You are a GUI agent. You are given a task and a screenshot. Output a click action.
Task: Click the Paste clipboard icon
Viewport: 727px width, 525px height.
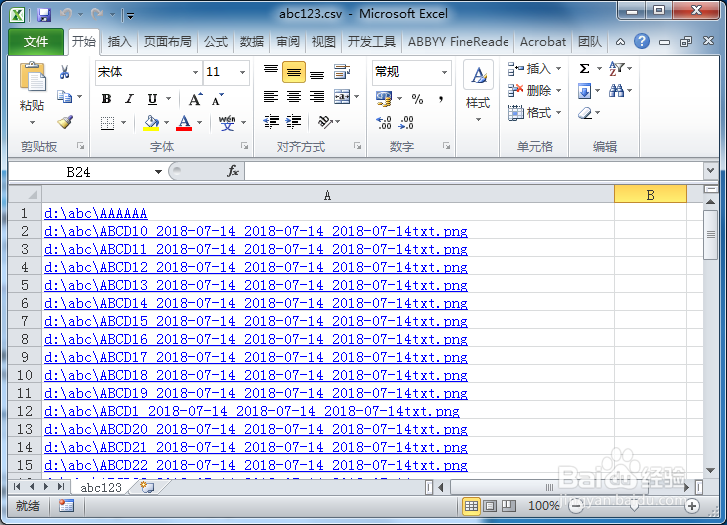(32, 77)
